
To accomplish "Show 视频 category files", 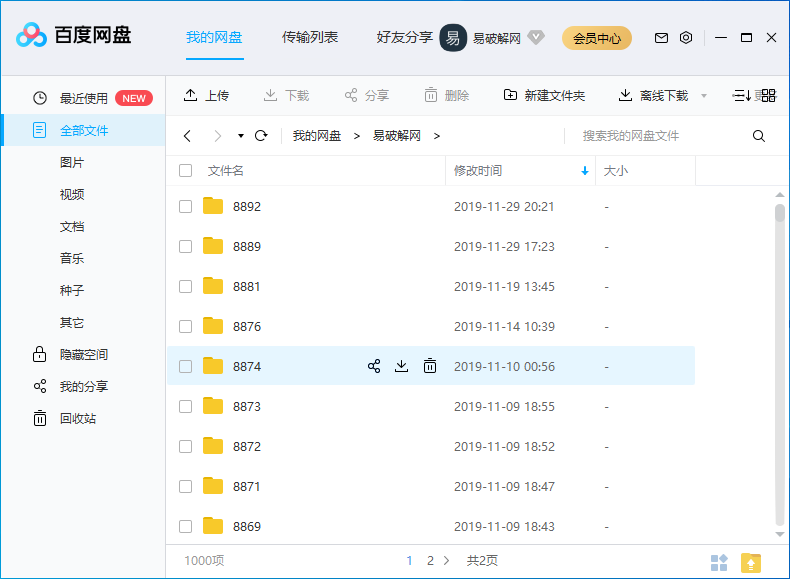I will (72, 195).
